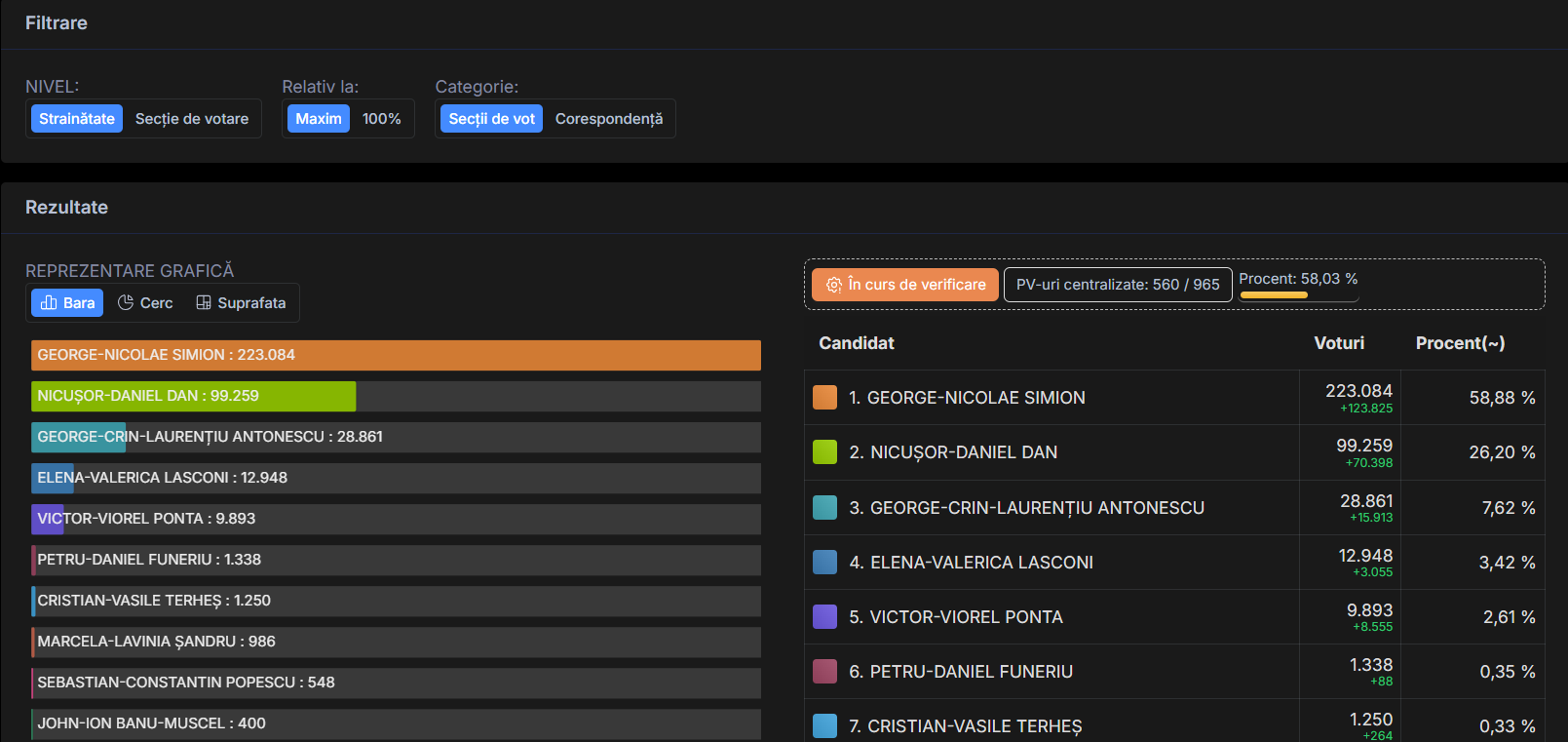This screenshot has height=742, width=1568.
Task: Click the purple swatch for Victor-Viorel Ponta
Action: tap(824, 617)
